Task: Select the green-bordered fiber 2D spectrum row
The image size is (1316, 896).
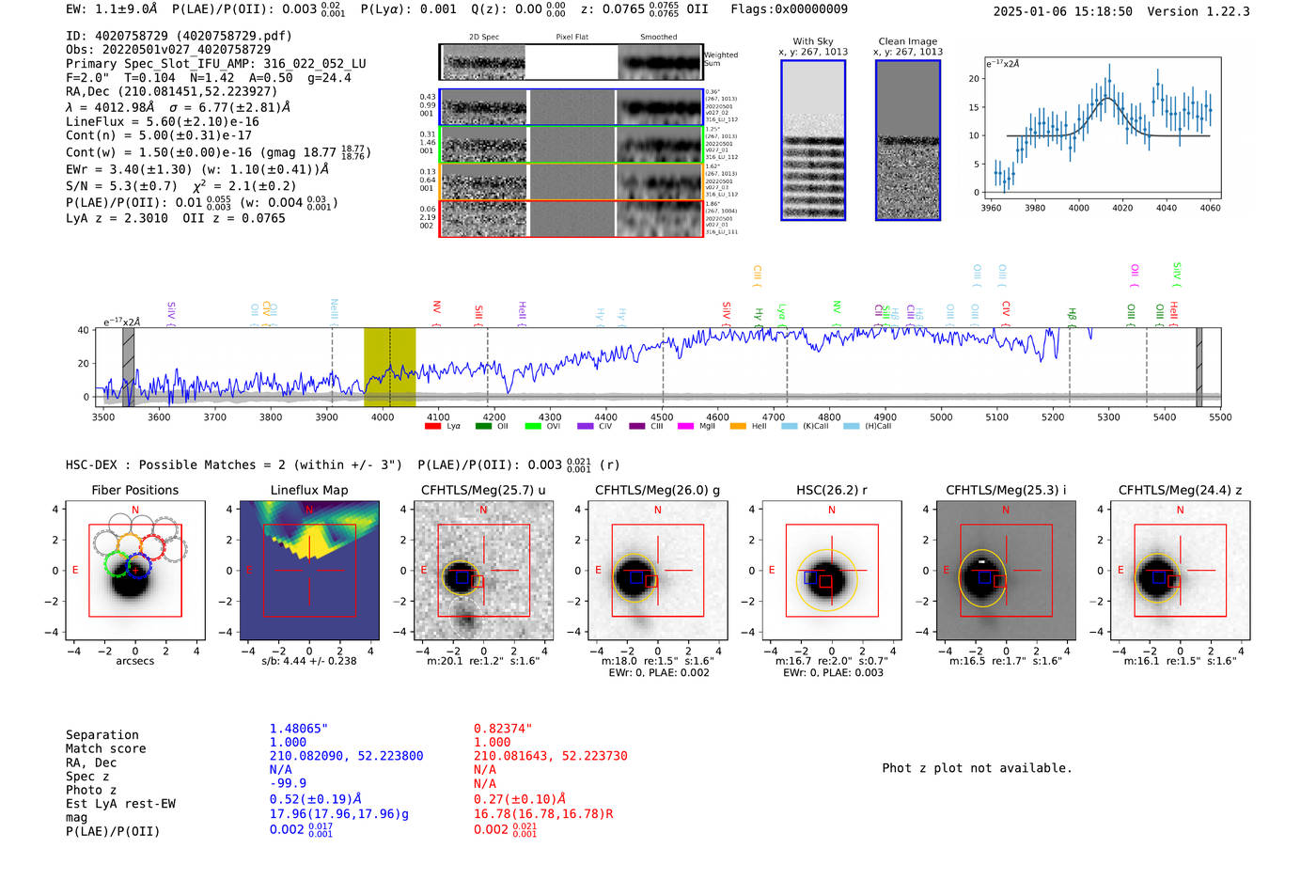Action: point(572,145)
